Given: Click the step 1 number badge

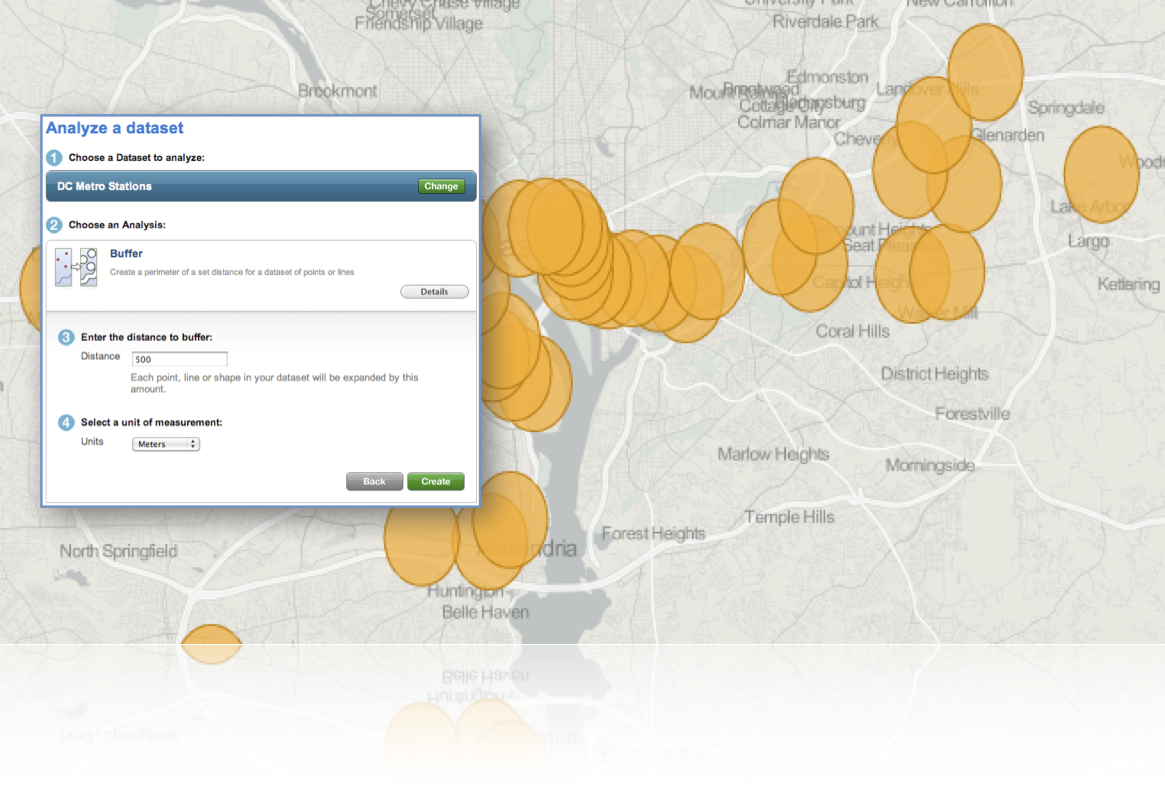Looking at the screenshot, I should pyautogui.click(x=54, y=158).
